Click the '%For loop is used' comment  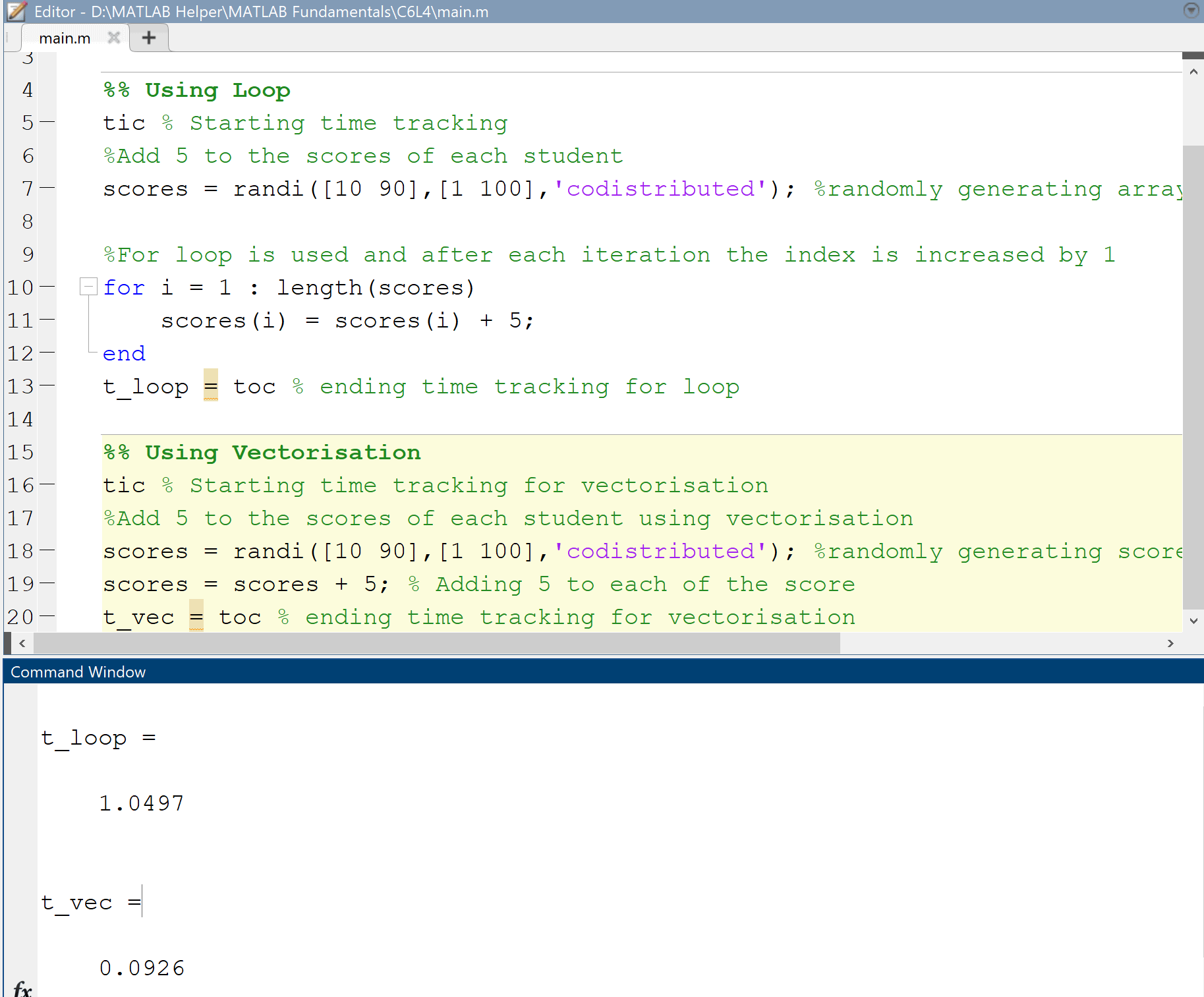click(609, 255)
